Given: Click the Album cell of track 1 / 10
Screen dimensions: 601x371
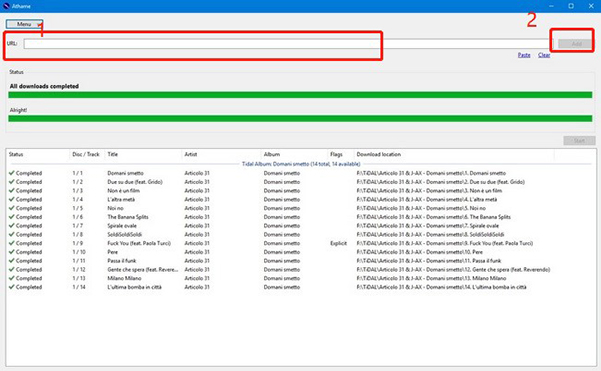Looking at the screenshot, I should coord(282,252).
